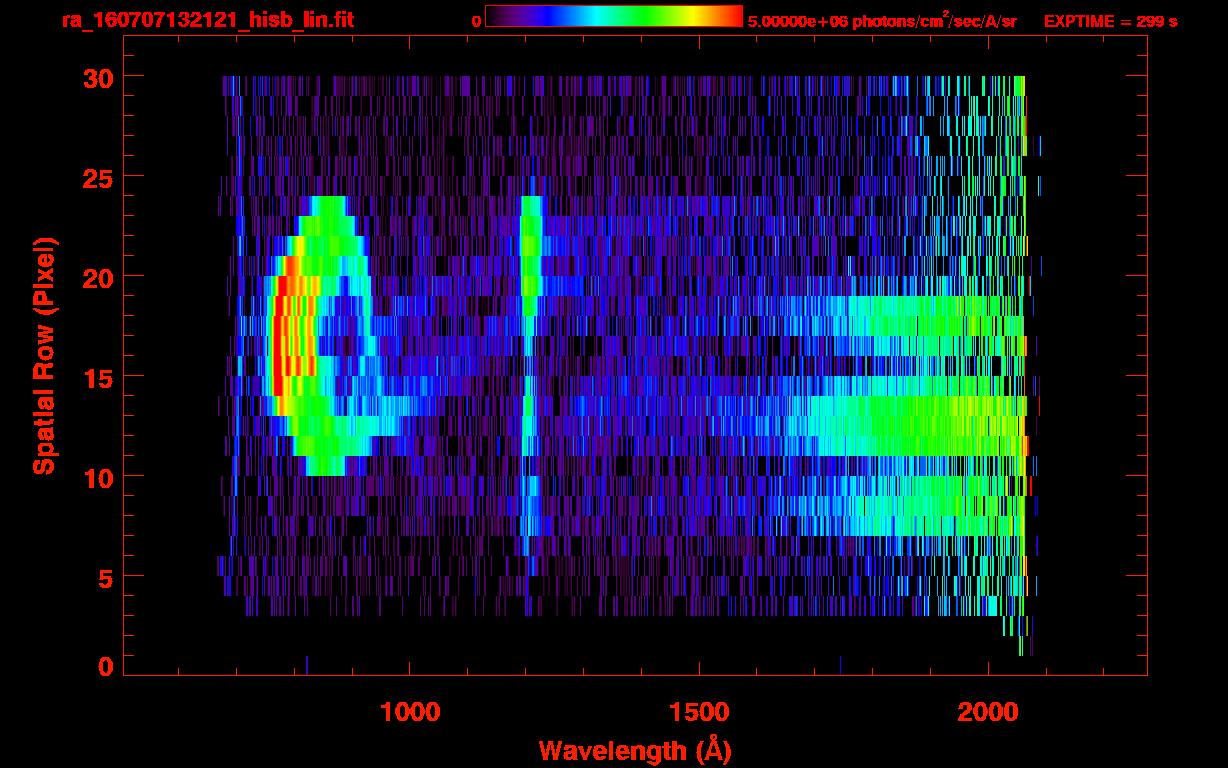Click the colorbar minimum value 0
The height and width of the screenshot is (768, 1228).
(476, 21)
